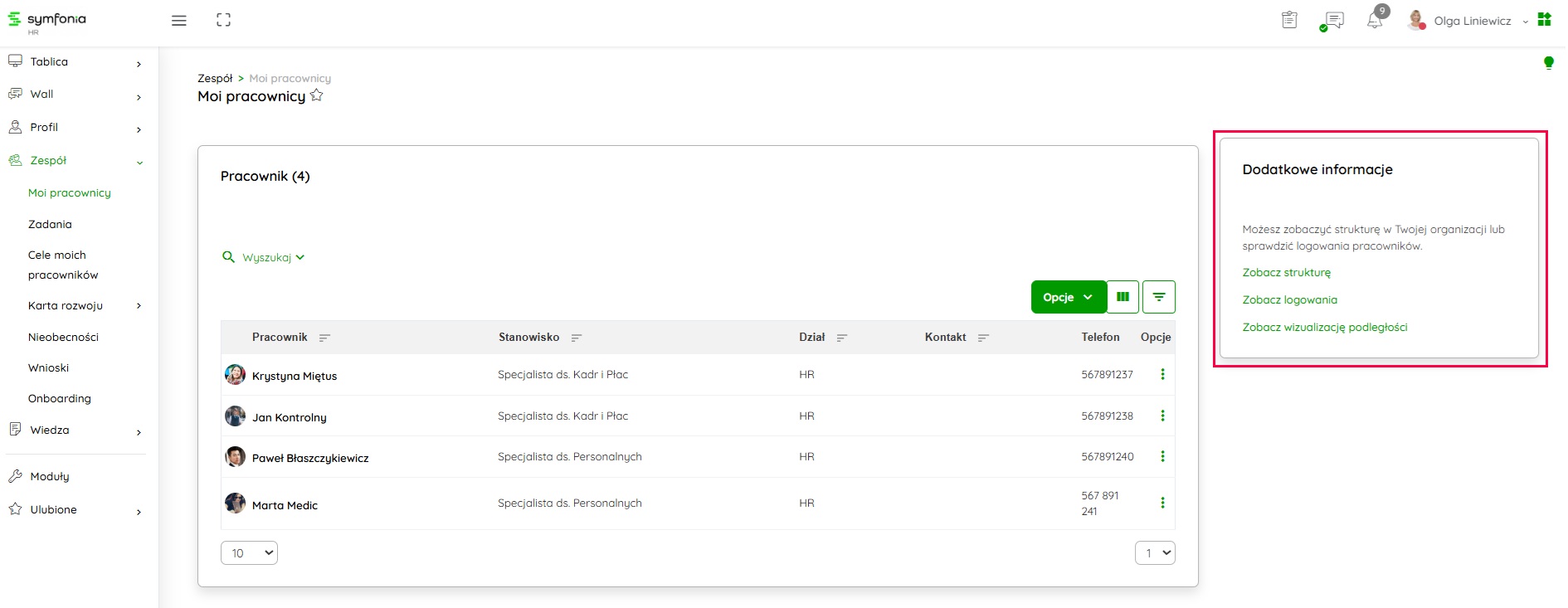
Task: Click the table filter icon button
Action: [1158, 297]
